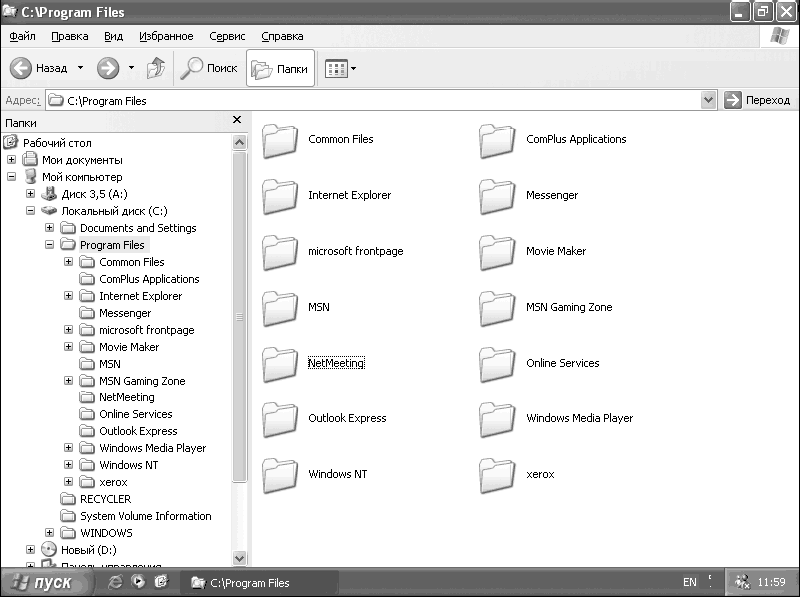Image resolution: width=800 pixels, height=597 pixels.
Task: Open the Файл menu
Action: click(x=22, y=36)
